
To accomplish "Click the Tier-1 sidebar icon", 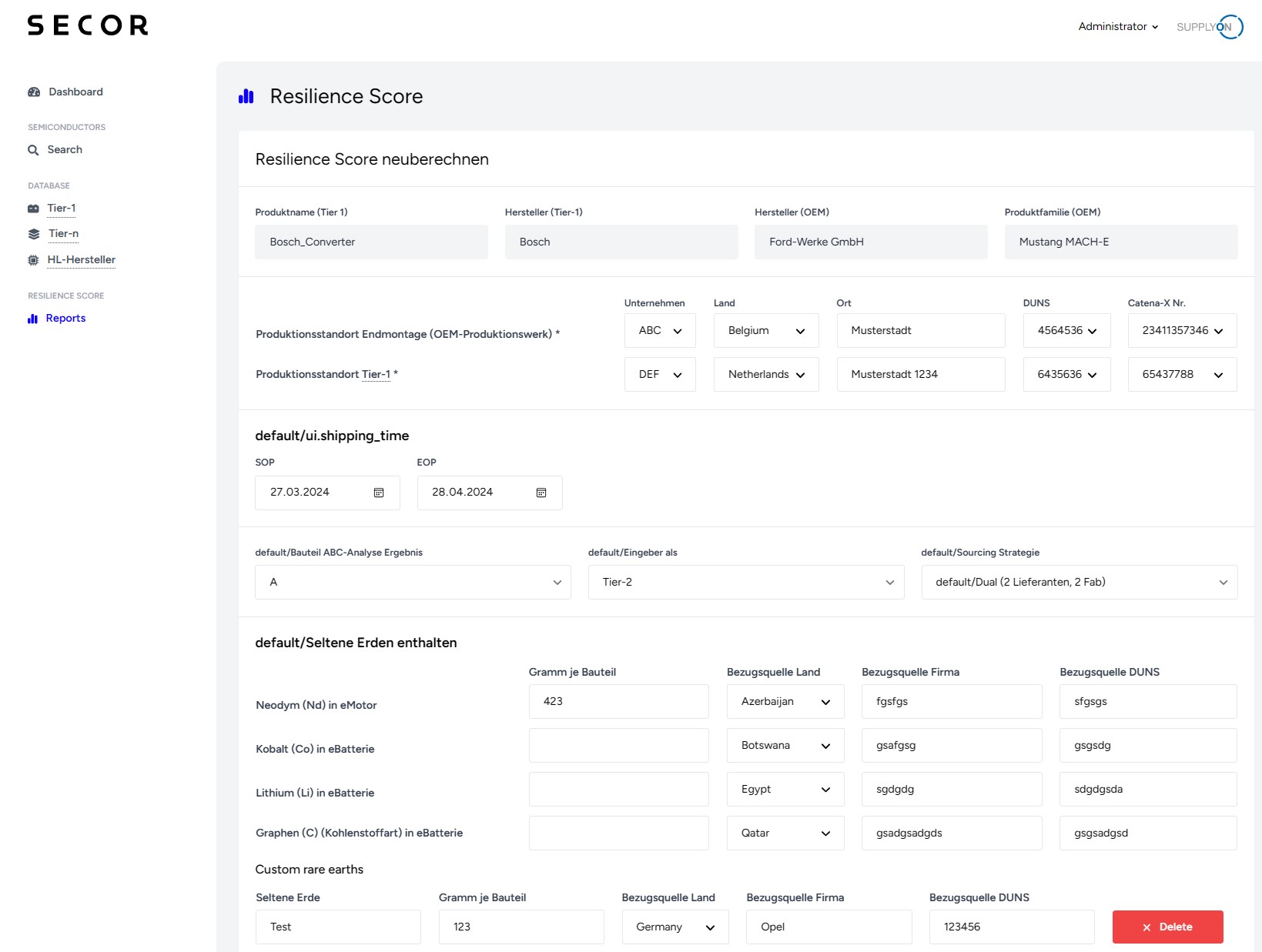I will [x=33, y=209].
